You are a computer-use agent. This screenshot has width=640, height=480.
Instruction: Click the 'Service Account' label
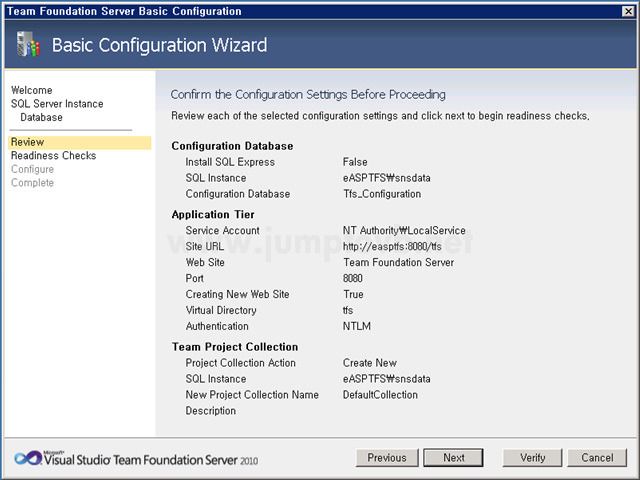(222, 231)
